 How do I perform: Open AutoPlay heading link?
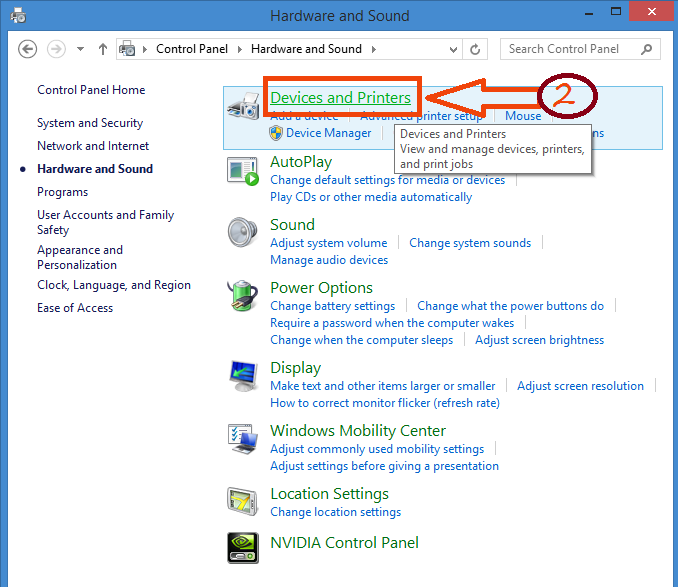(x=301, y=162)
